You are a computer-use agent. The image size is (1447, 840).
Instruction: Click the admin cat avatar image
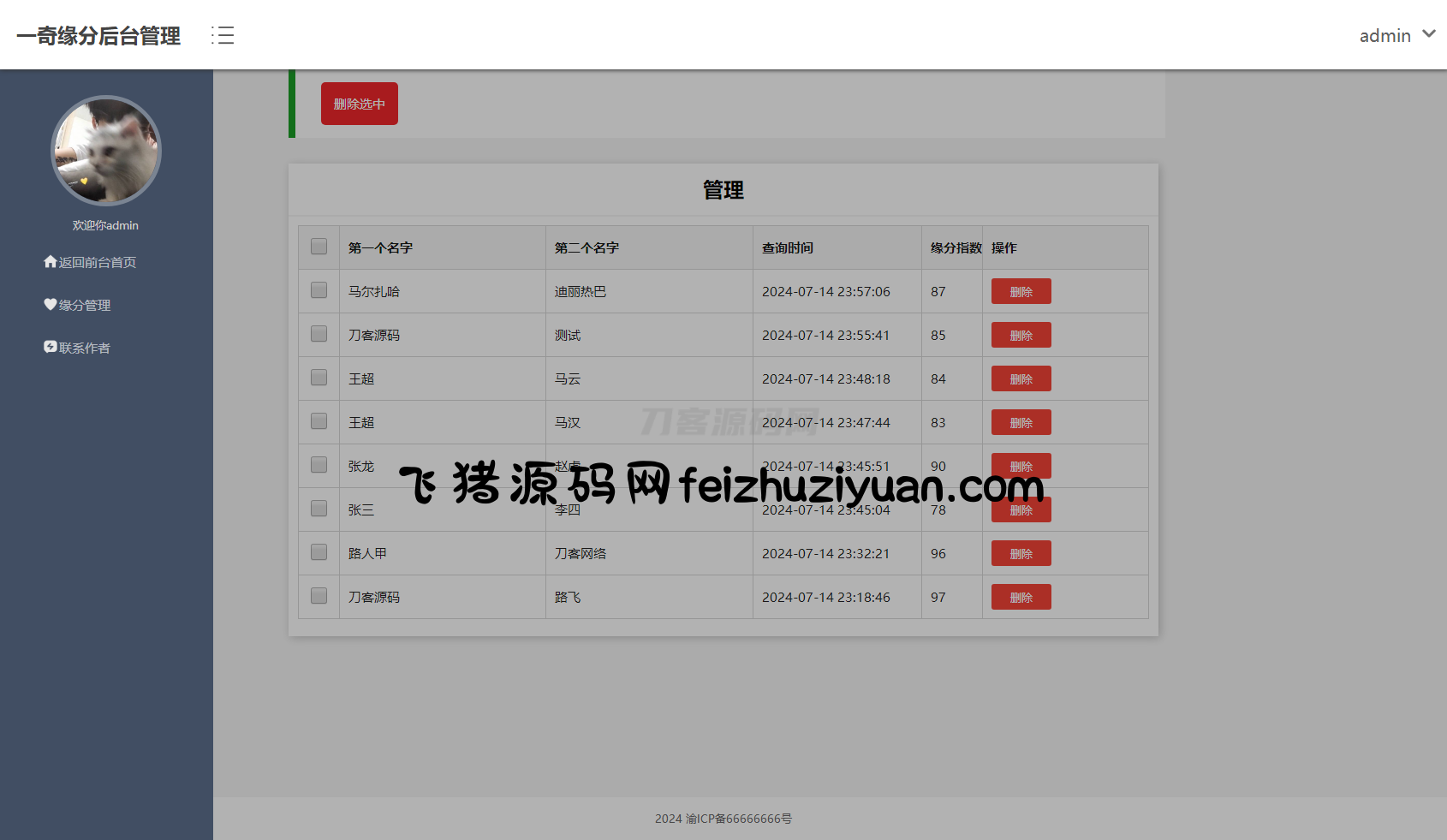click(106, 151)
